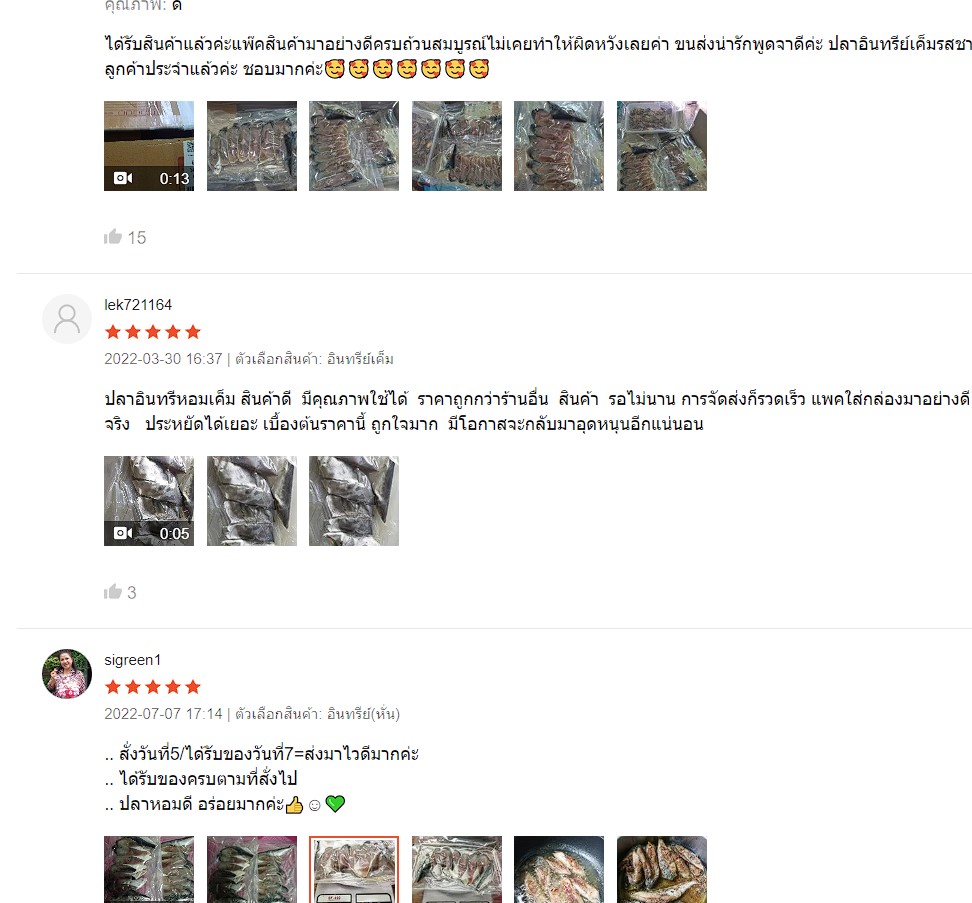Open second photo in the first review
This screenshot has height=903, width=972.
[252, 146]
